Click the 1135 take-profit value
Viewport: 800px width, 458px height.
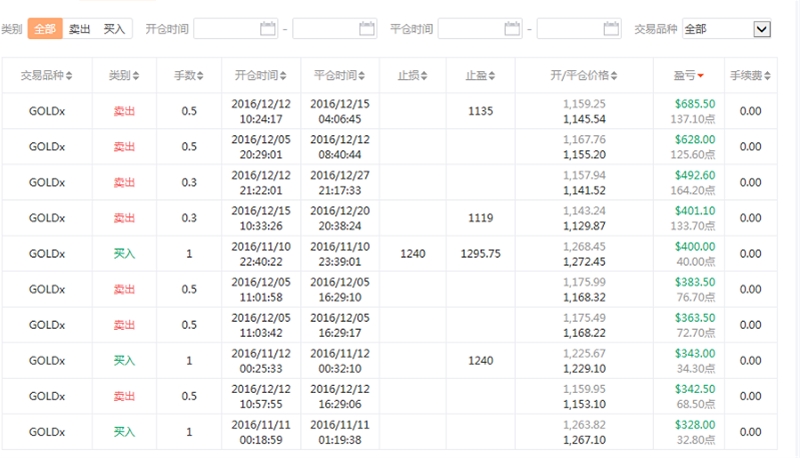pyautogui.click(x=481, y=111)
